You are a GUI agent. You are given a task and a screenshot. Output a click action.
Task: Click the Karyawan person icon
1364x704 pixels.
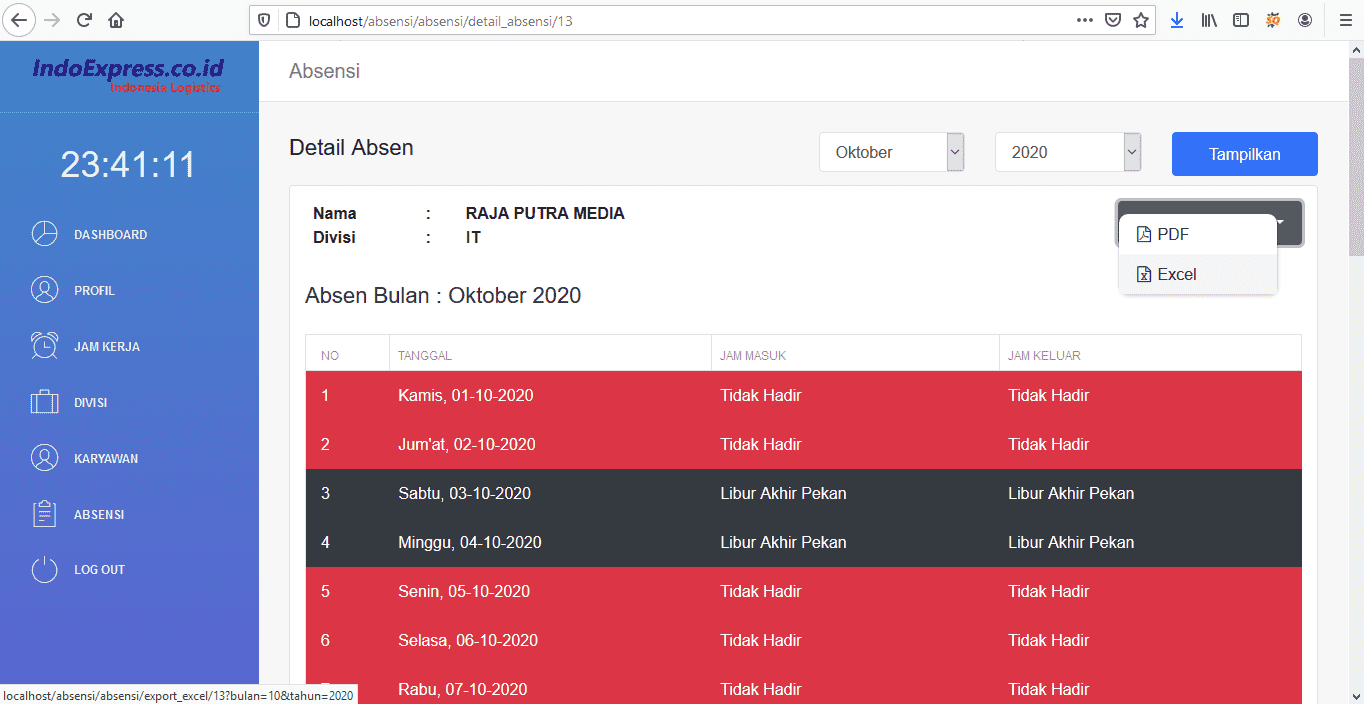(x=44, y=458)
